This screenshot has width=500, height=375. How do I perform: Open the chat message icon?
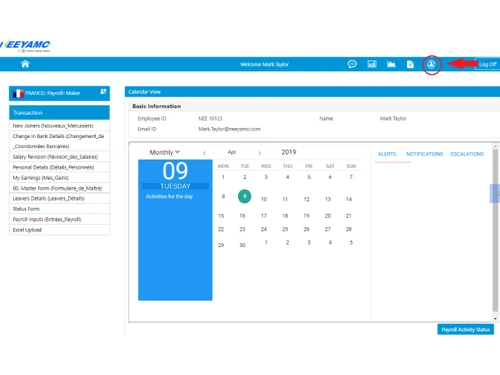[x=352, y=64]
